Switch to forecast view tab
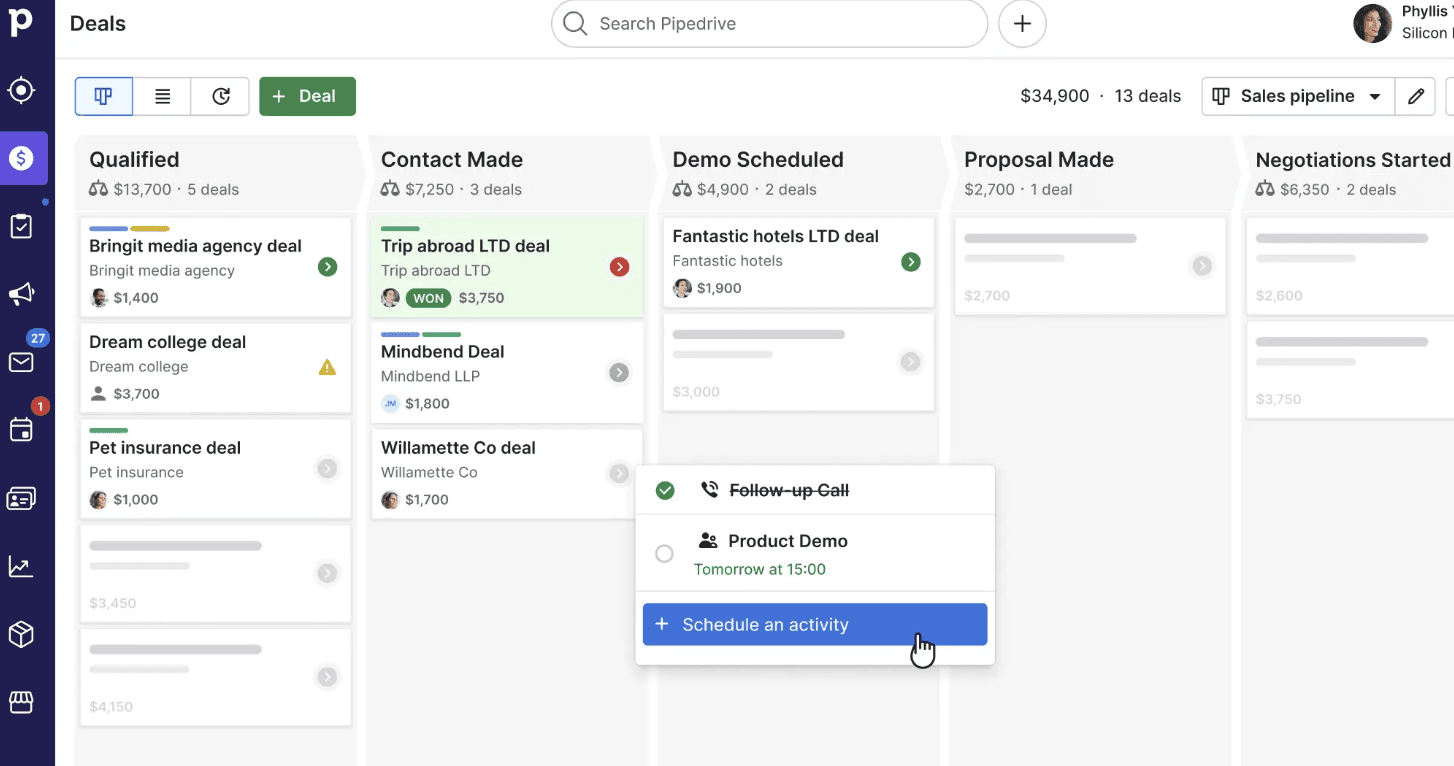The image size is (1454, 766). pyautogui.click(x=220, y=96)
